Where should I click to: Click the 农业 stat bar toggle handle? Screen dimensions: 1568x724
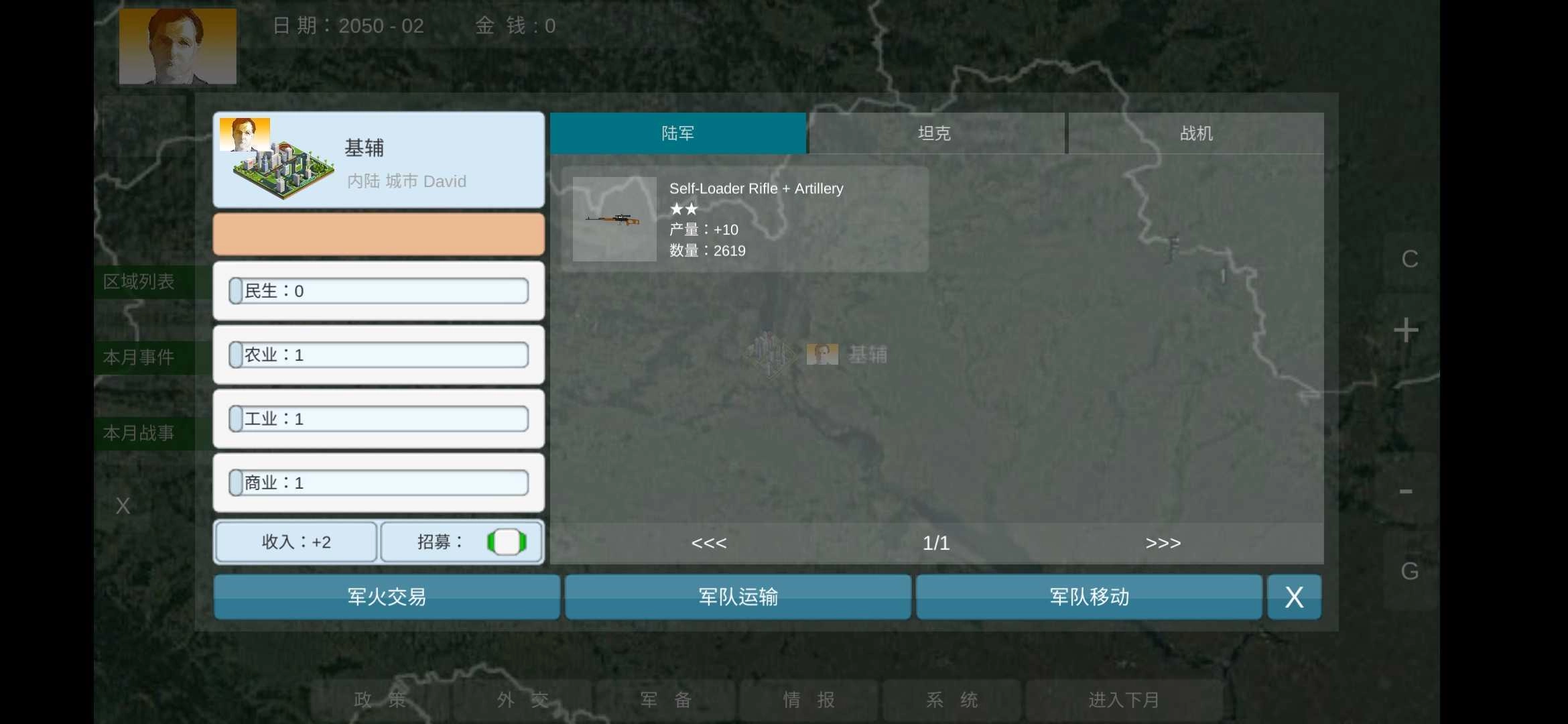tap(235, 355)
